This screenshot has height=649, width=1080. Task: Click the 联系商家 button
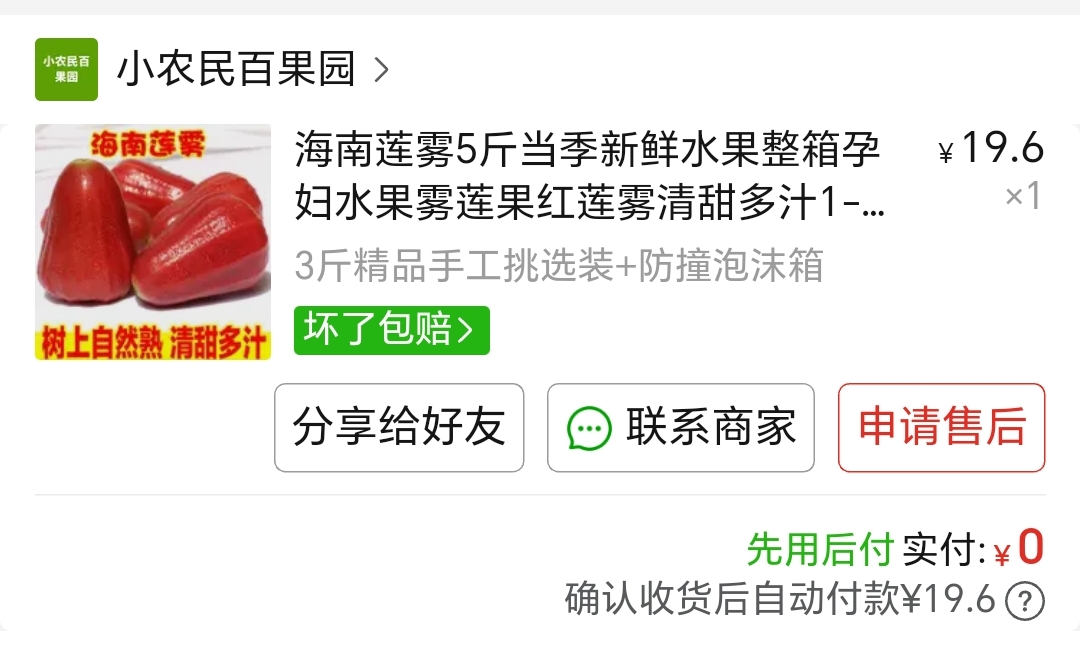[681, 427]
